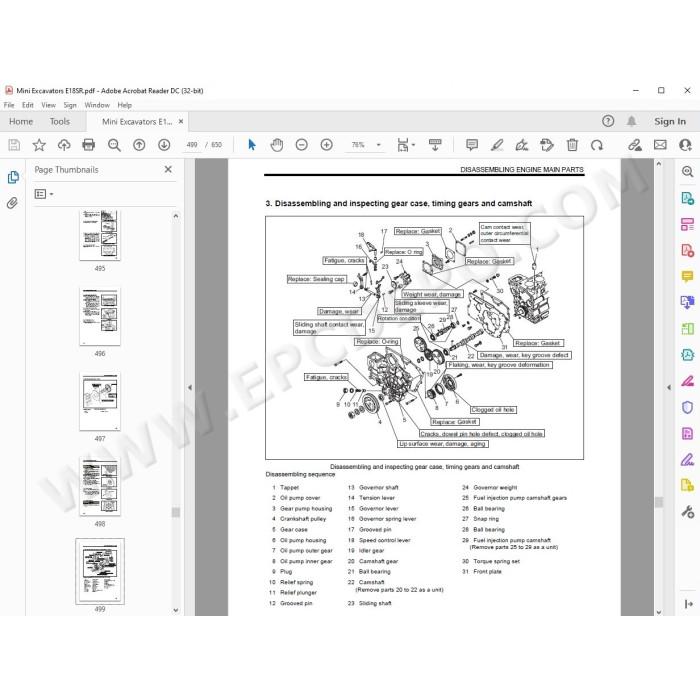The height and width of the screenshot is (700, 700).
Task: Add the document to starred bookmarks
Action: click(x=39, y=145)
